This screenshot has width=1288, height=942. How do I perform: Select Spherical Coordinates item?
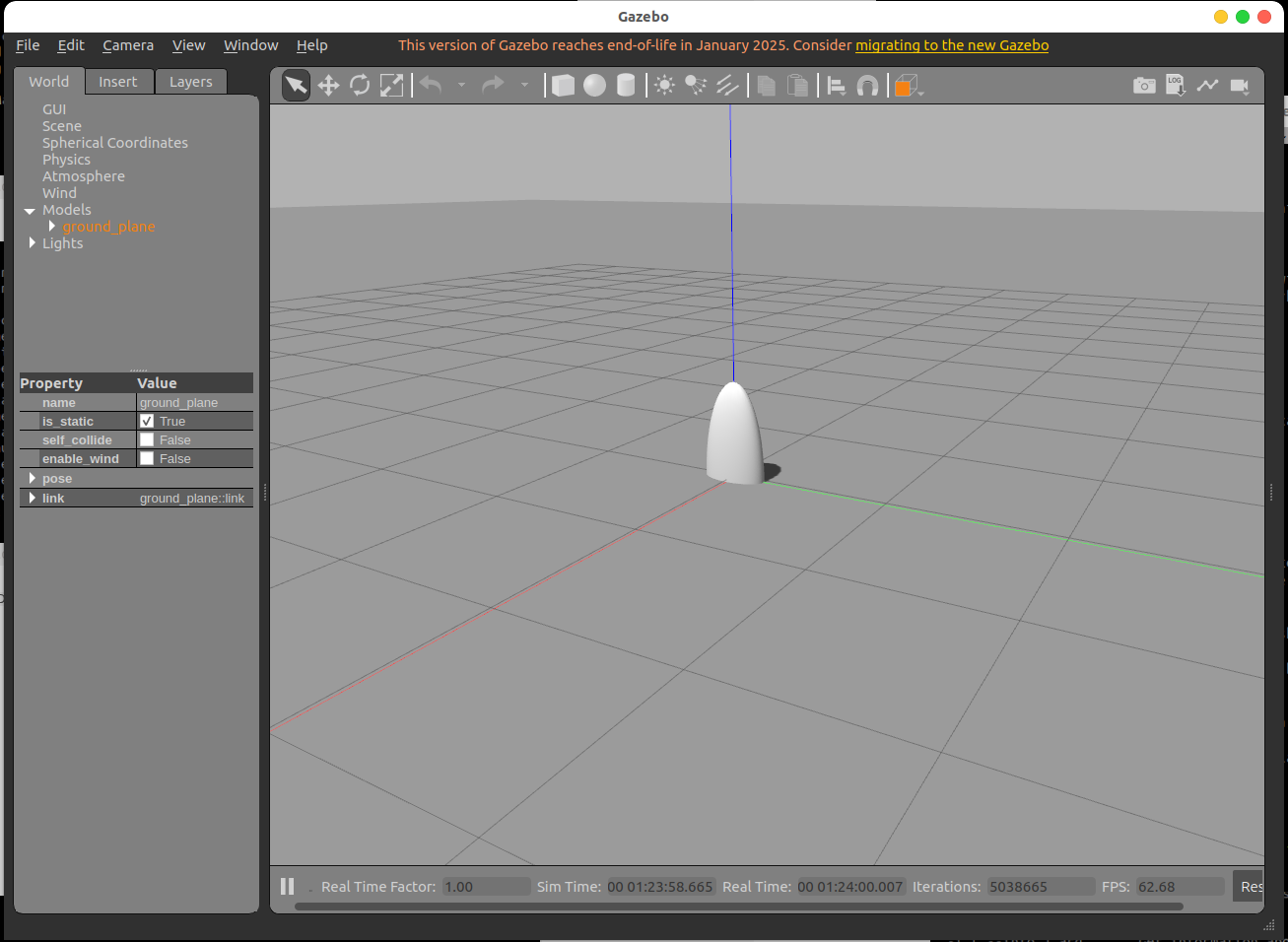pos(115,143)
